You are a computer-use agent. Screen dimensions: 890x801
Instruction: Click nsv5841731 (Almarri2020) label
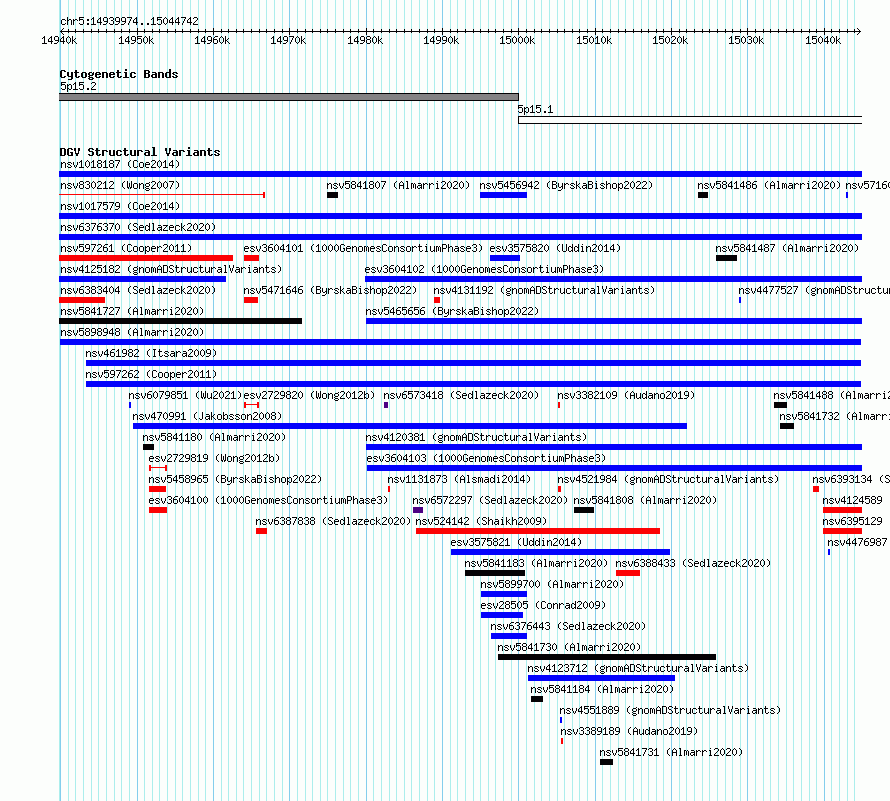pyautogui.click(x=671, y=753)
